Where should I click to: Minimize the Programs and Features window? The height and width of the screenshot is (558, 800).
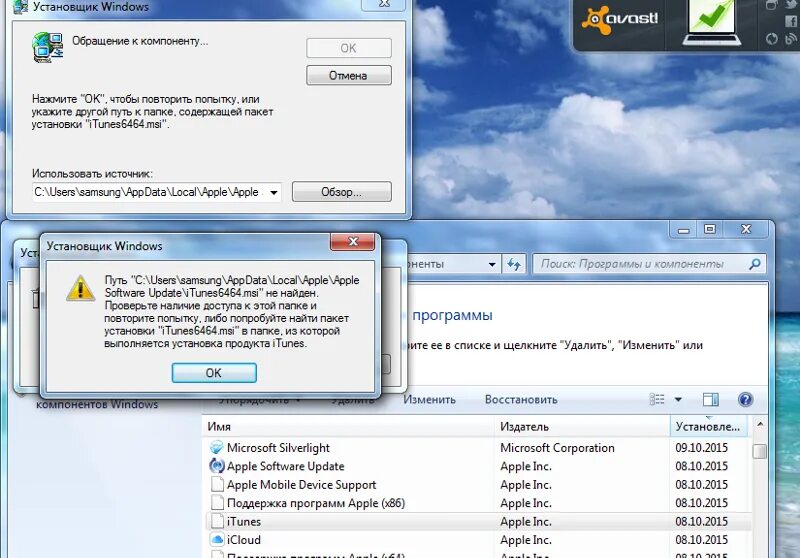[x=683, y=230]
